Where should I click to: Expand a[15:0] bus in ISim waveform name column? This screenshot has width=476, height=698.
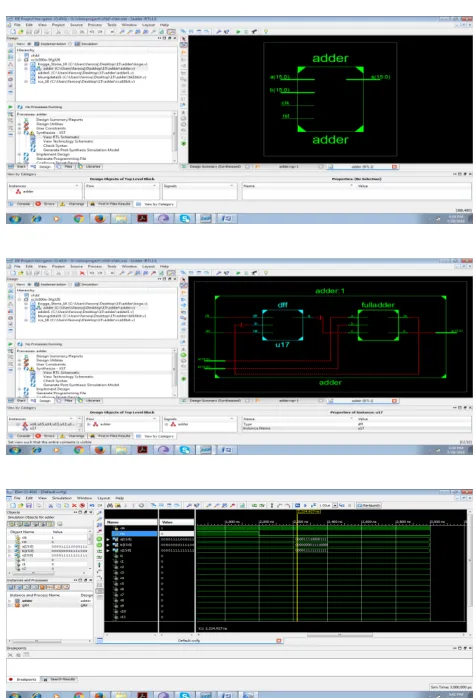tap(108, 539)
